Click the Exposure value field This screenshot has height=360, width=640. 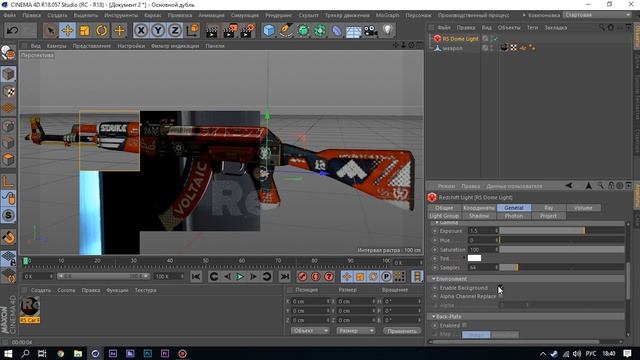[483, 231]
